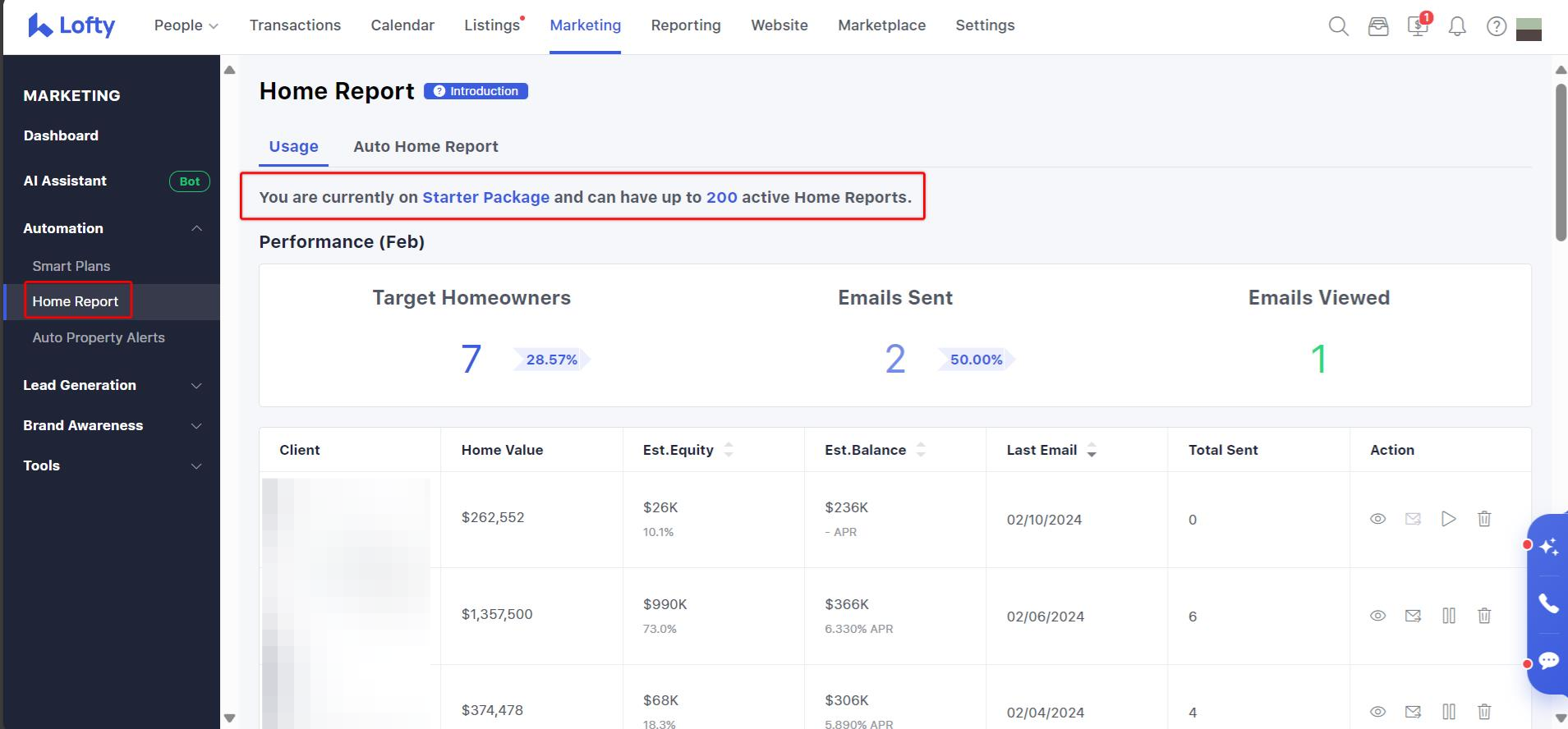This screenshot has height=729, width=1568.
Task: Click the Introduction button
Action: (476, 91)
